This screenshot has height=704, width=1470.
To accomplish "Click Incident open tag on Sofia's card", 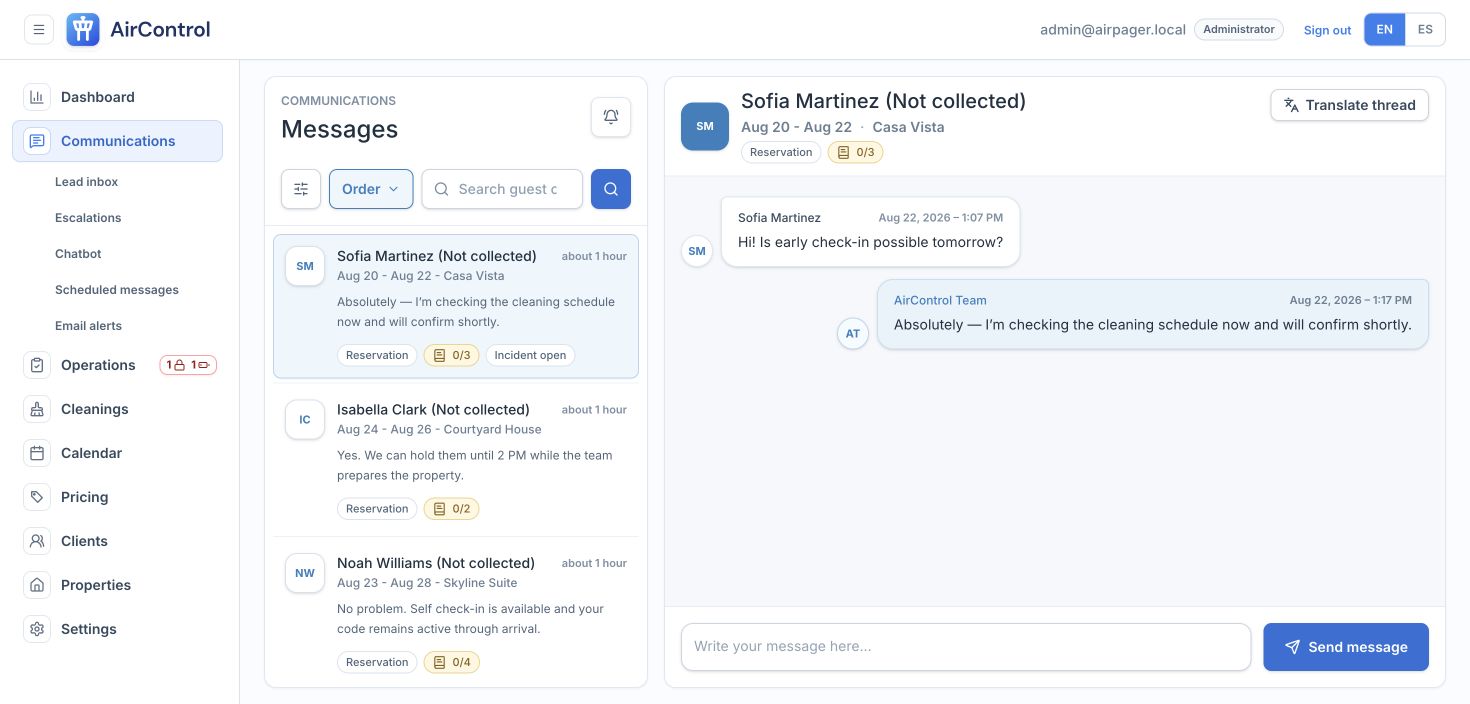I will tap(530, 355).
